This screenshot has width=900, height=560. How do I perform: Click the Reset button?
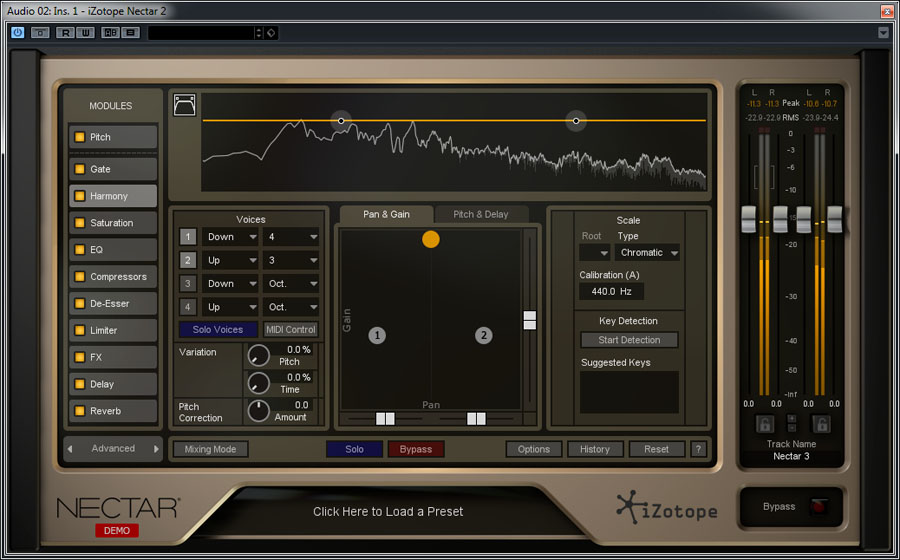point(656,449)
